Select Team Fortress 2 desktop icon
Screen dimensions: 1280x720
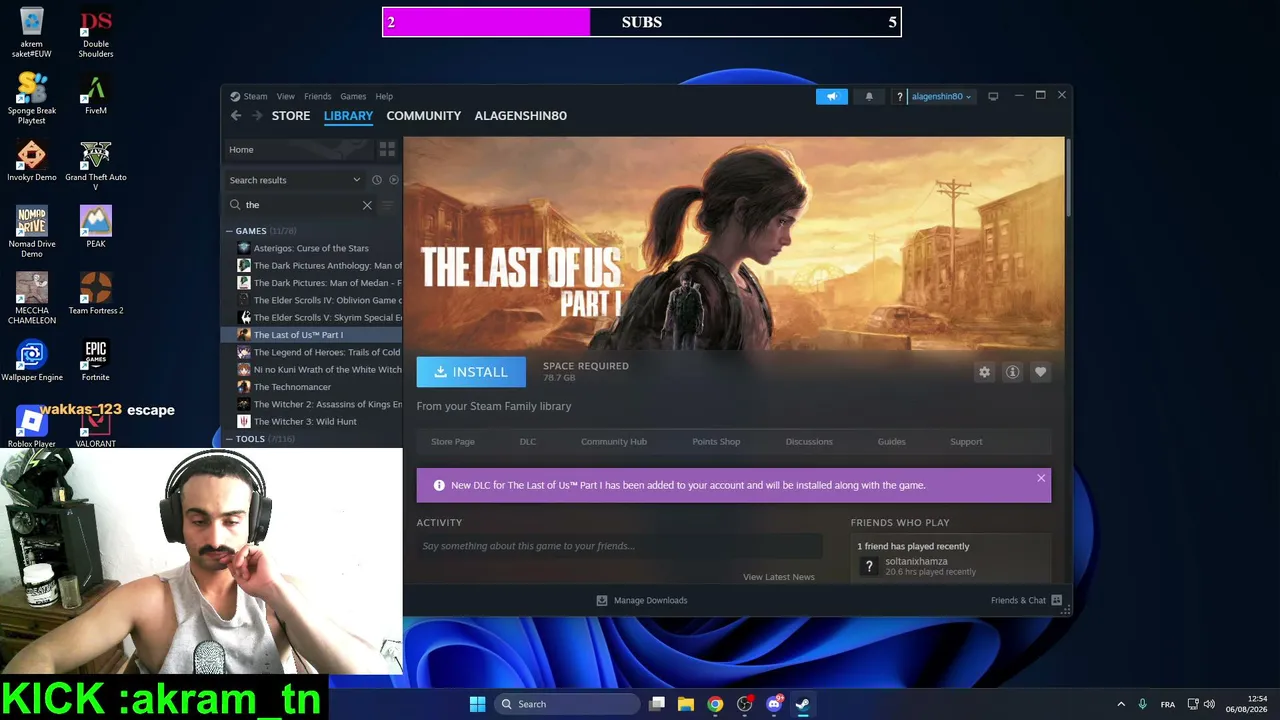(96, 294)
